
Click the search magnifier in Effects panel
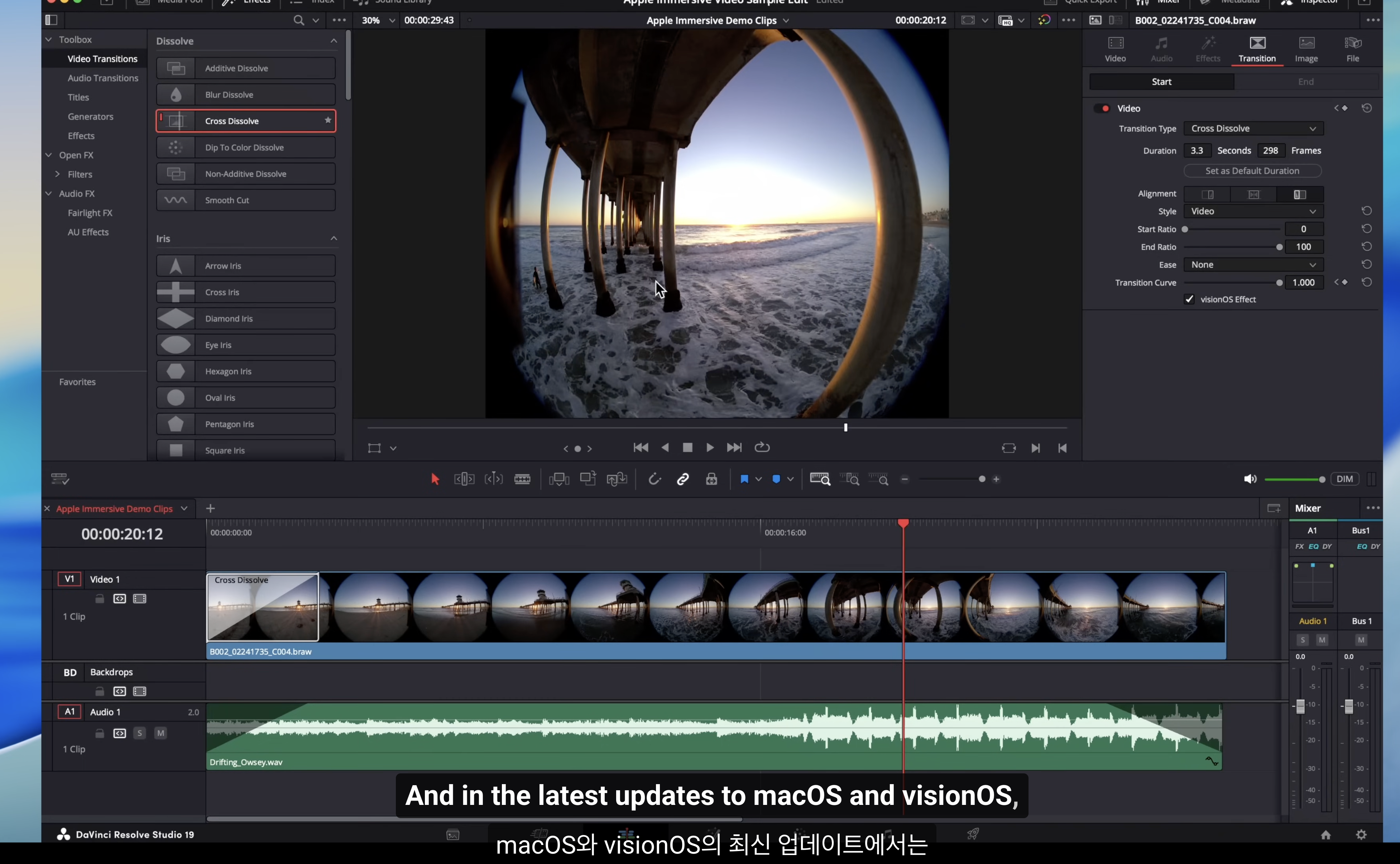coord(298,20)
